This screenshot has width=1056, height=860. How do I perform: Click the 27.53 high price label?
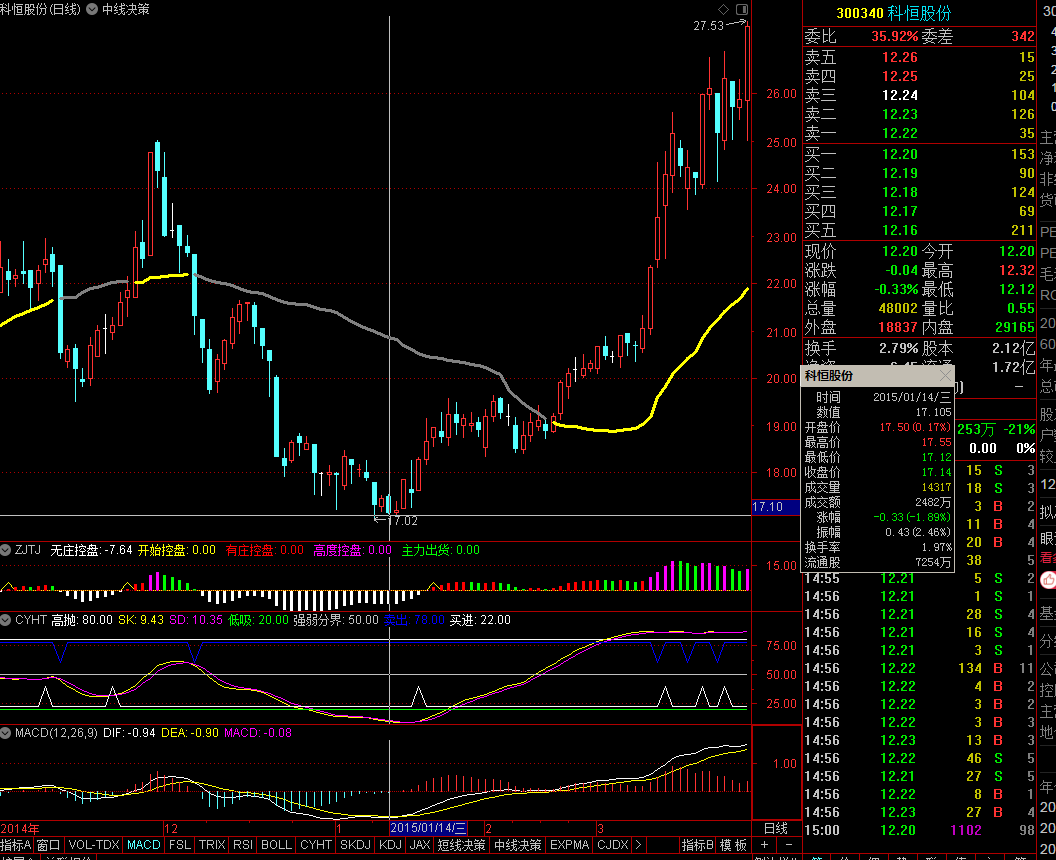pos(708,26)
